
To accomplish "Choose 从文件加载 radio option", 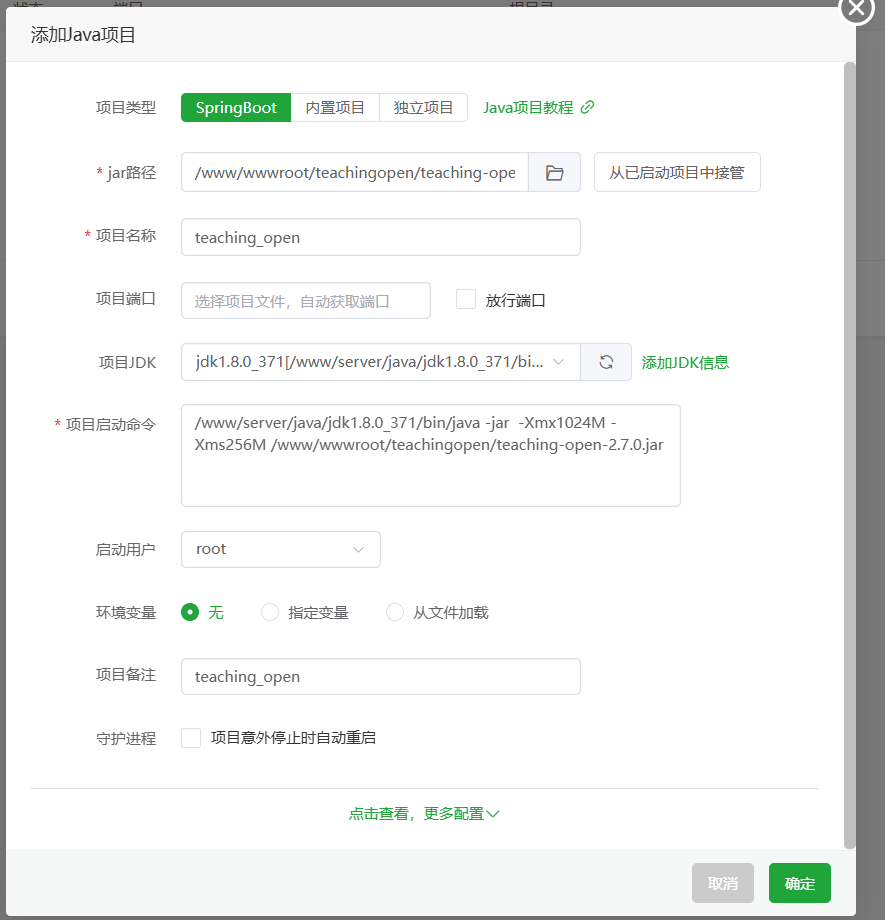I will click(395, 612).
